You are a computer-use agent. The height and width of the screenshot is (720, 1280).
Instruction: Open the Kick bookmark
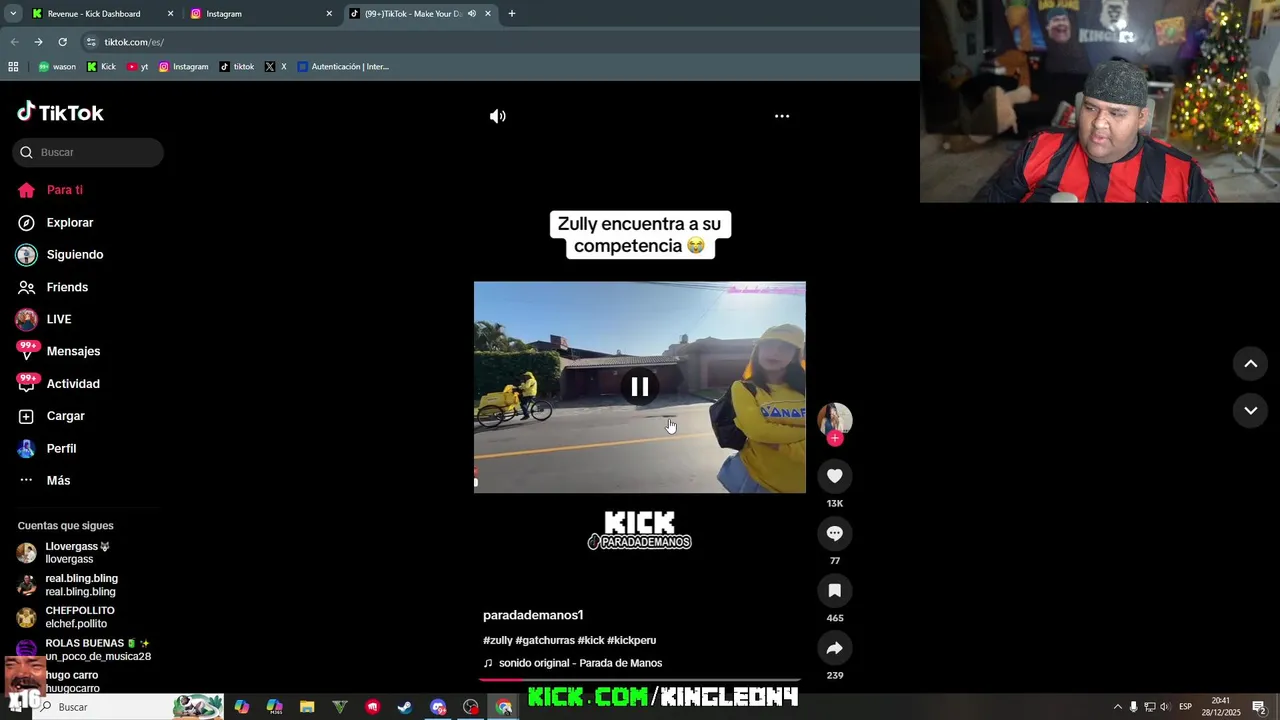101,67
